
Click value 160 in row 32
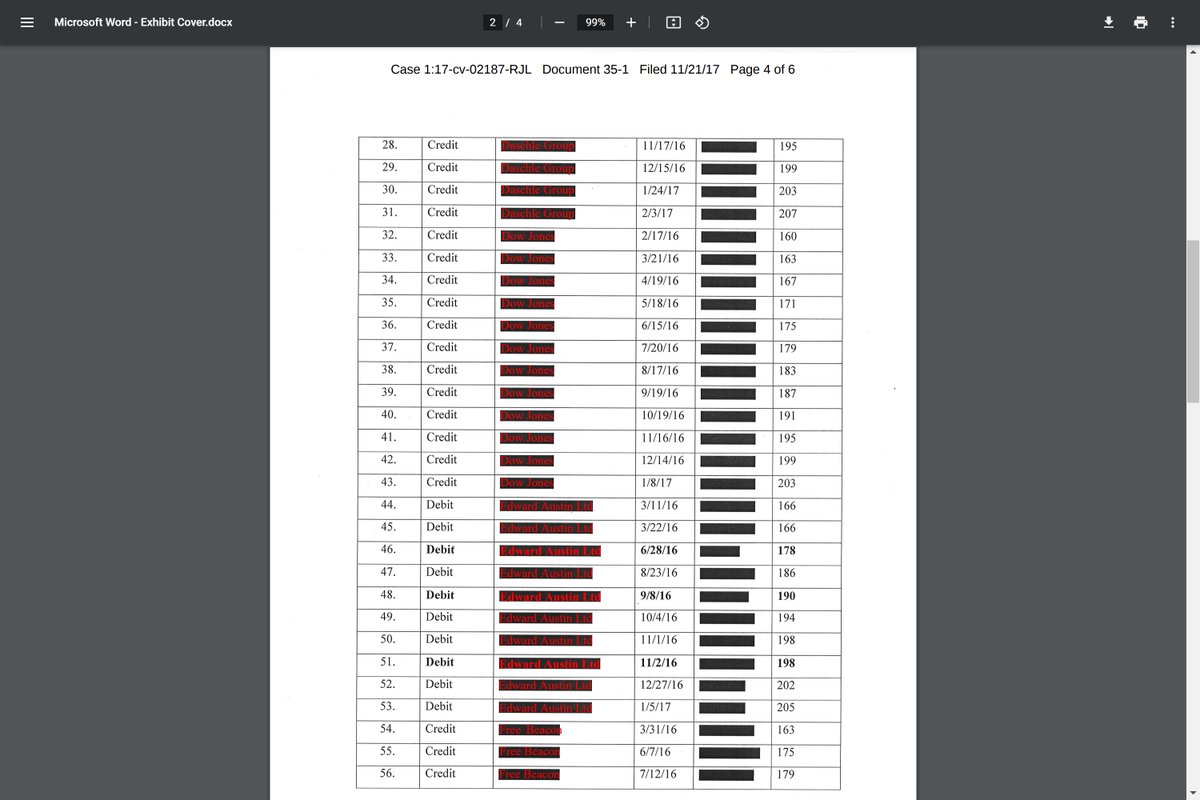788,237
